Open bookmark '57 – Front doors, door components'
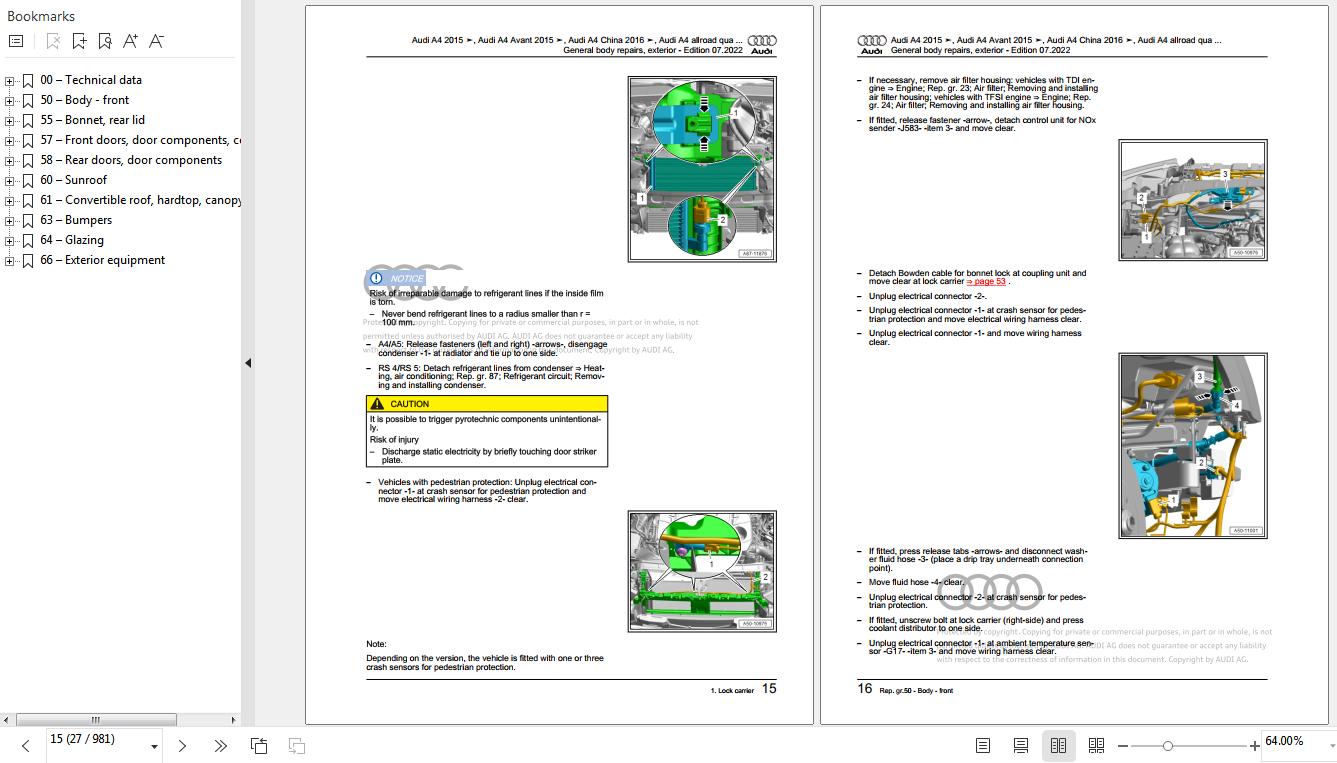The image size is (1337, 763). pyautogui.click(x=140, y=140)
